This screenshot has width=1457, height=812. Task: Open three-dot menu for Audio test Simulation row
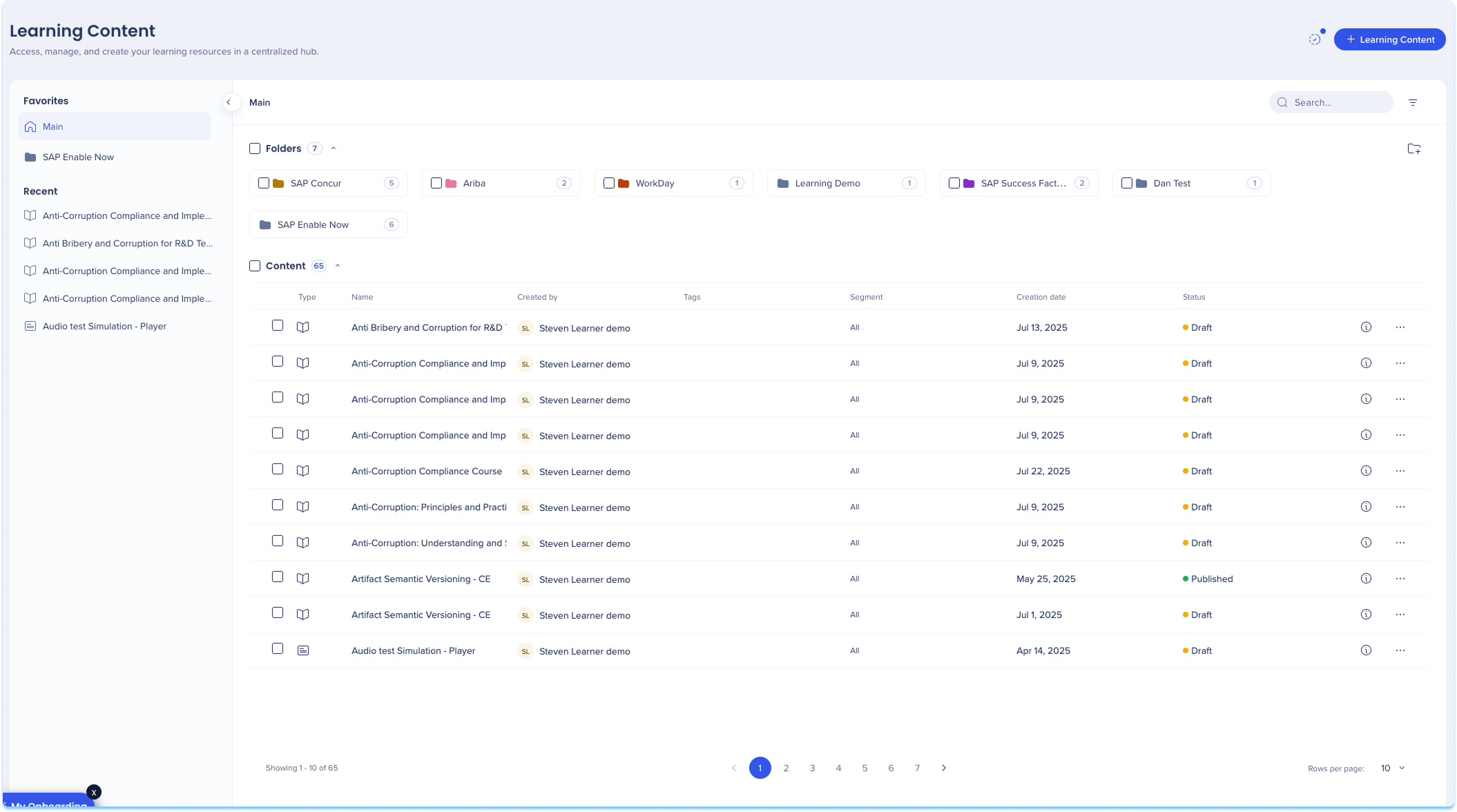point(1400,650)
